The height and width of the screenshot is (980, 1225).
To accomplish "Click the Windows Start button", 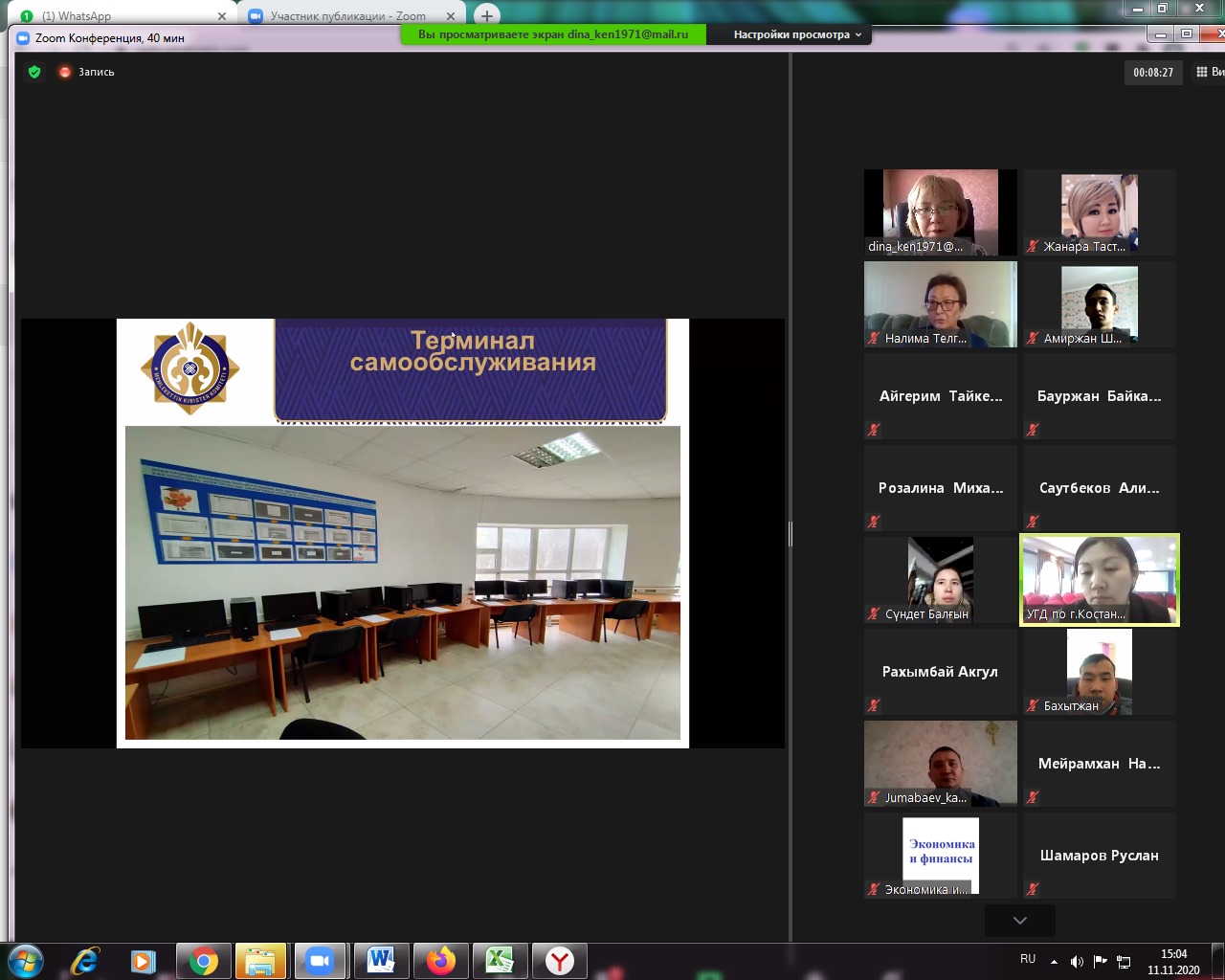I will point(26,960).
